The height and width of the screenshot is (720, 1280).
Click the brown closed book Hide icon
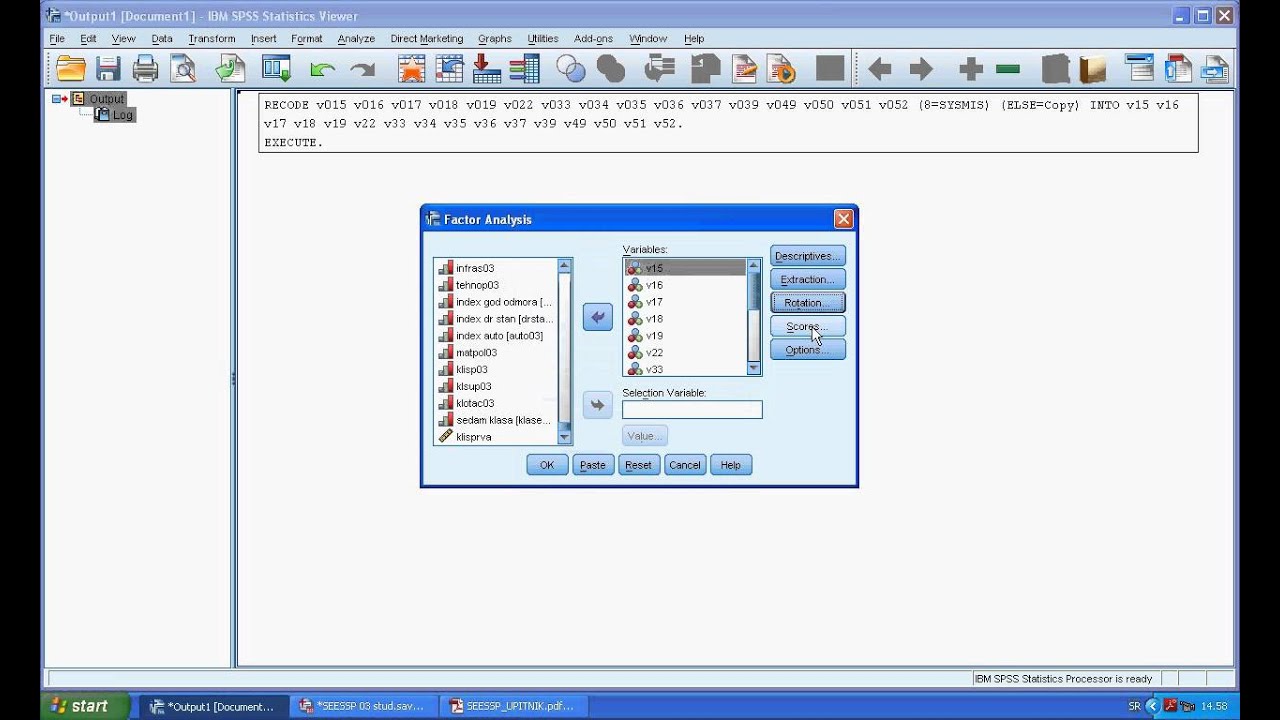1093,69
